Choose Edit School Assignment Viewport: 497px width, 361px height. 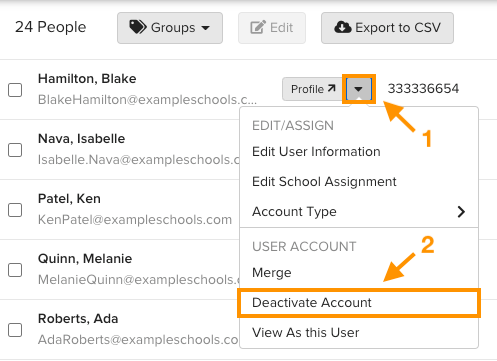359,182
